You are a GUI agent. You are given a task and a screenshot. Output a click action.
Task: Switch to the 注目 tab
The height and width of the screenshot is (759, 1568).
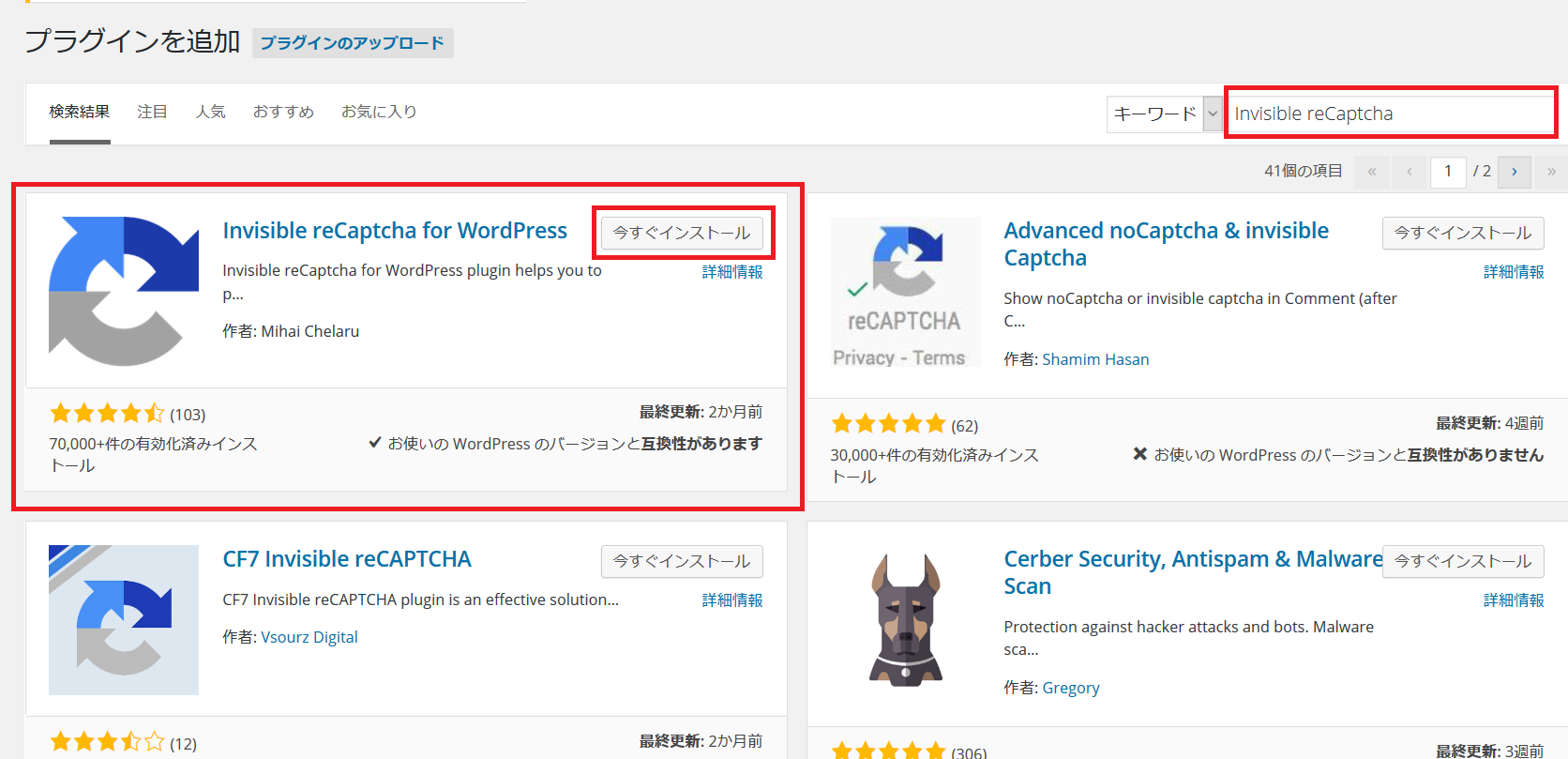(x=152, y=112)
